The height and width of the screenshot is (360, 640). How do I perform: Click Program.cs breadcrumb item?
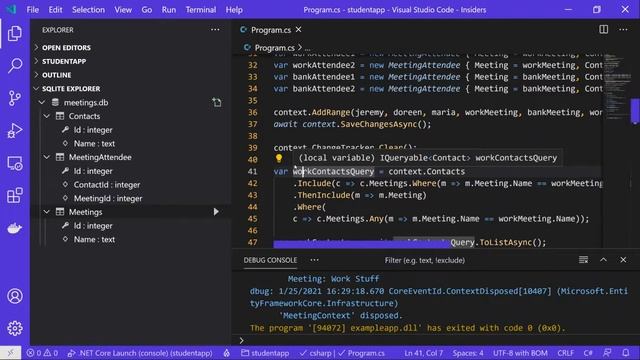(269, 48)
